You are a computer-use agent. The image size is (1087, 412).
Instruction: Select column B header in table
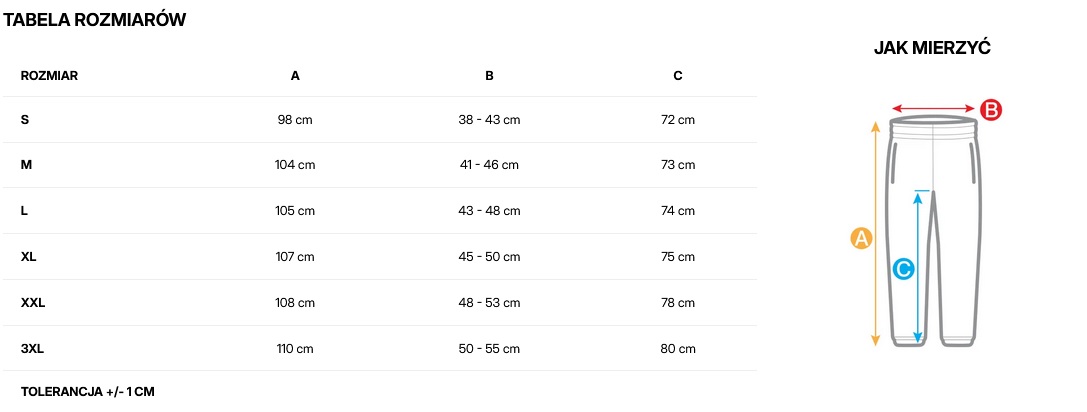point(489,76)
